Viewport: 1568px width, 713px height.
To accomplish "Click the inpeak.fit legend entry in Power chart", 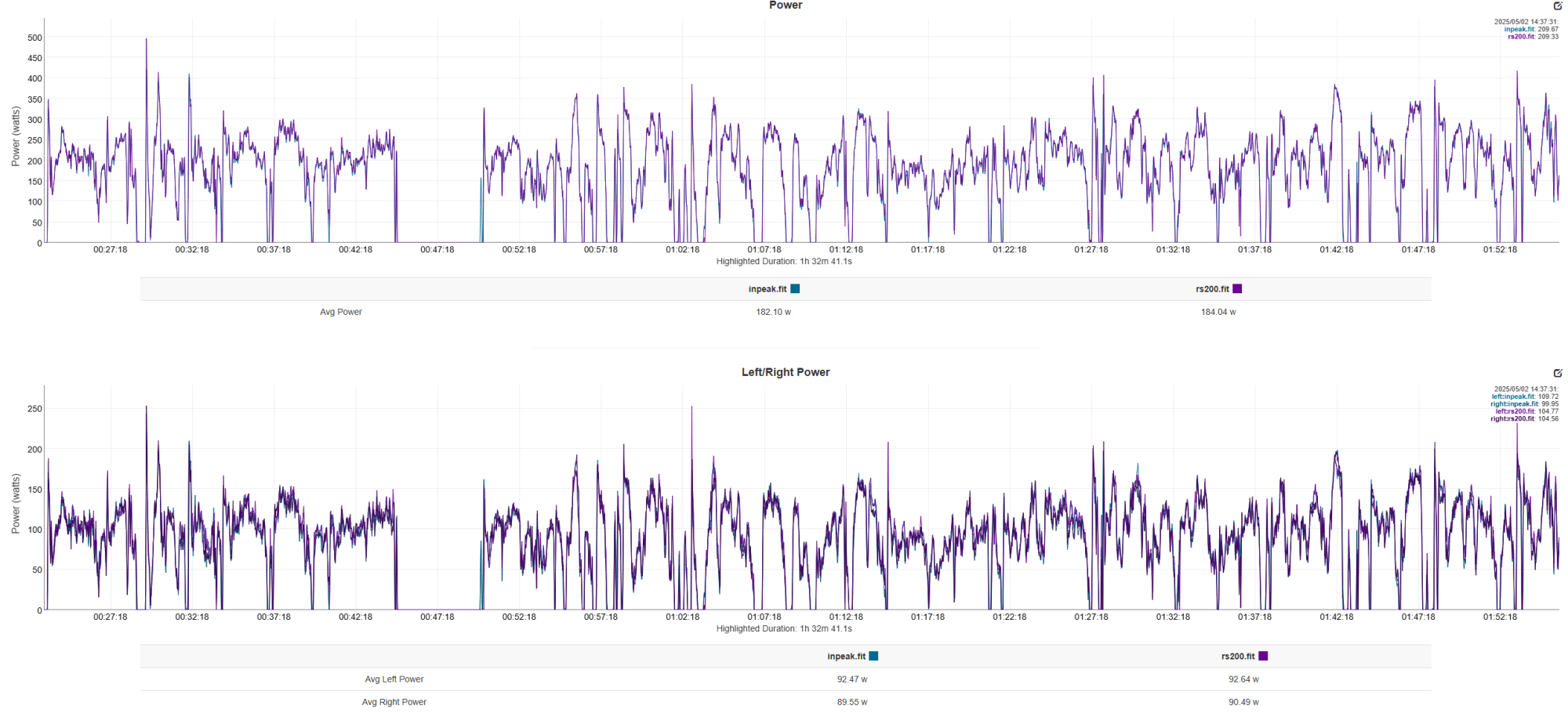I will click(x=1519, y=30).
